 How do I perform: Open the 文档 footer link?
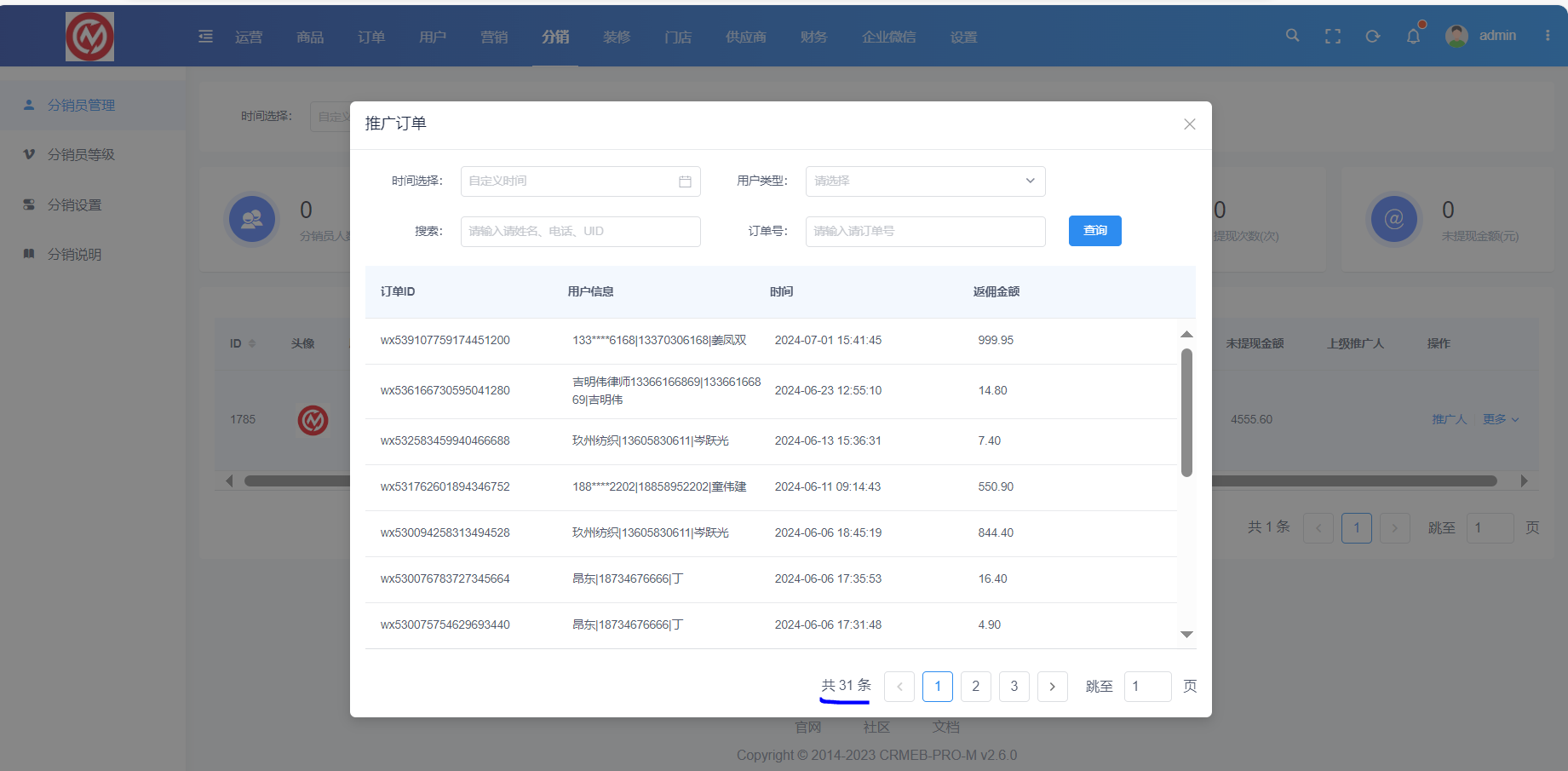point(945,727)
